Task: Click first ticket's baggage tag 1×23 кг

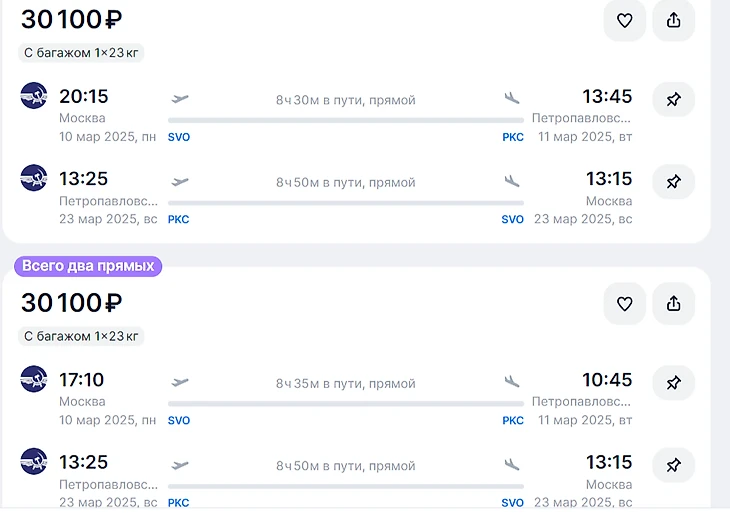Action: (x=82, y=52)
